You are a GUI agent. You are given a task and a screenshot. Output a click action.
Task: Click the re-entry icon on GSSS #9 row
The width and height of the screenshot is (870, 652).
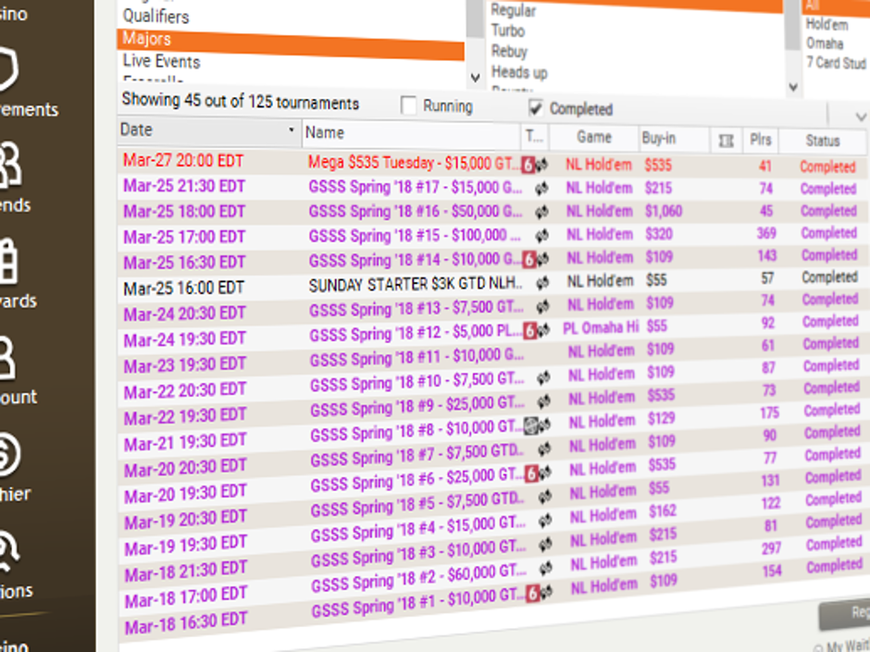pyautogui.click(x=544, y=401)
